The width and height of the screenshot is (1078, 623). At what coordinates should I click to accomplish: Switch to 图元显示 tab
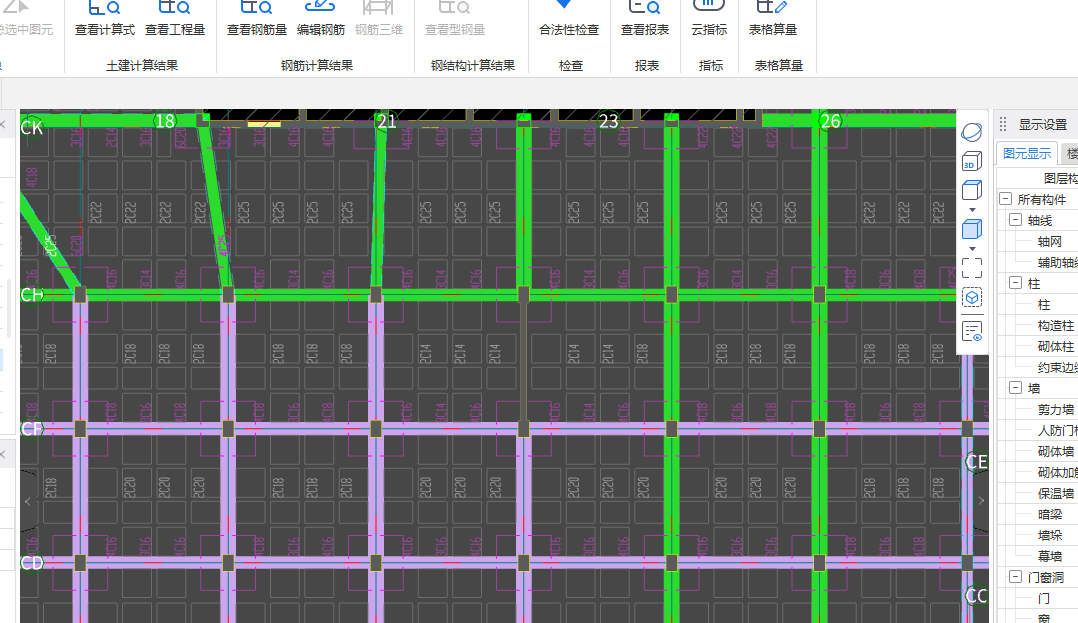[1027, 153]
